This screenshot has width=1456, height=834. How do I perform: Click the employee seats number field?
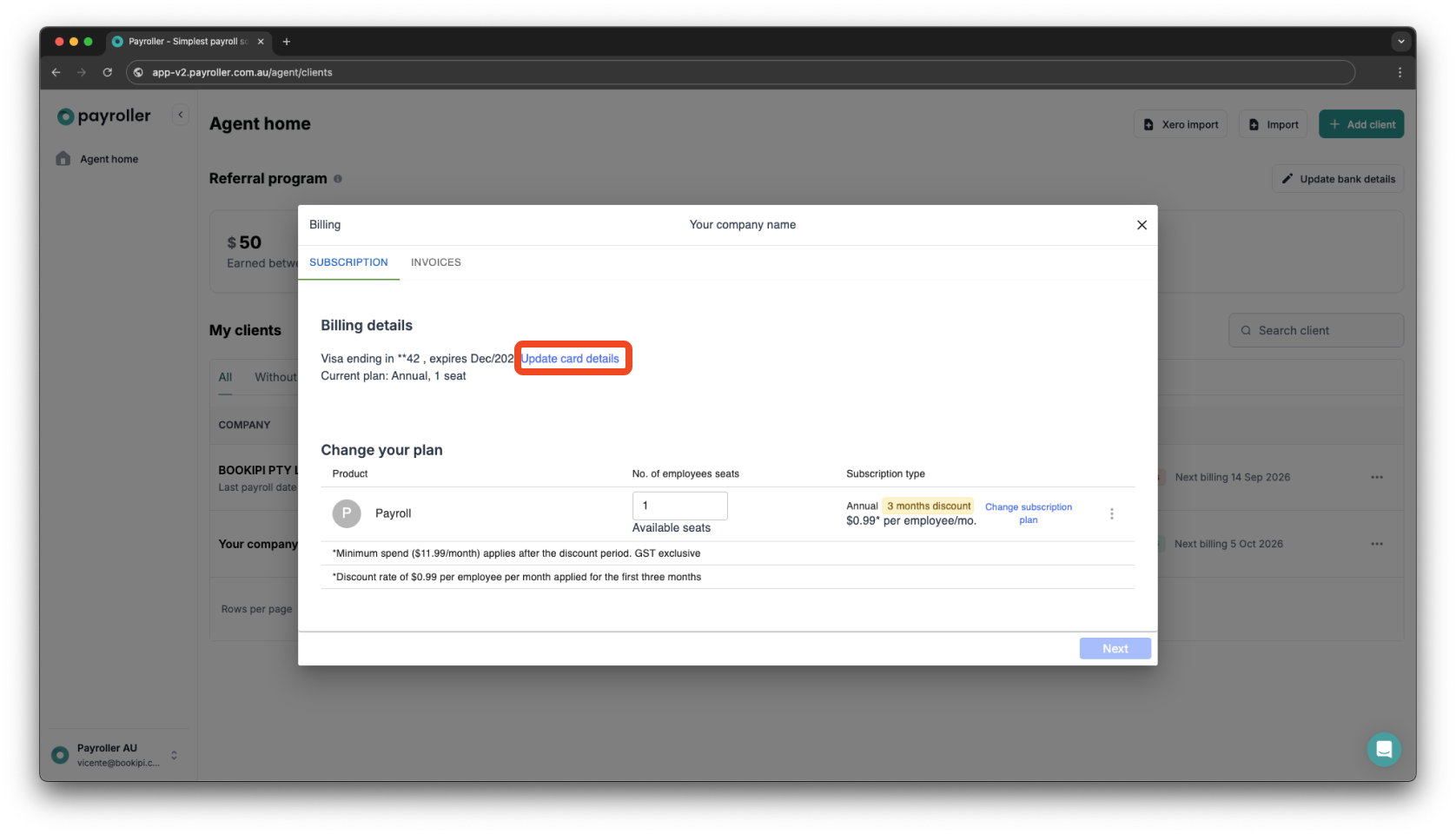point(679,506)
